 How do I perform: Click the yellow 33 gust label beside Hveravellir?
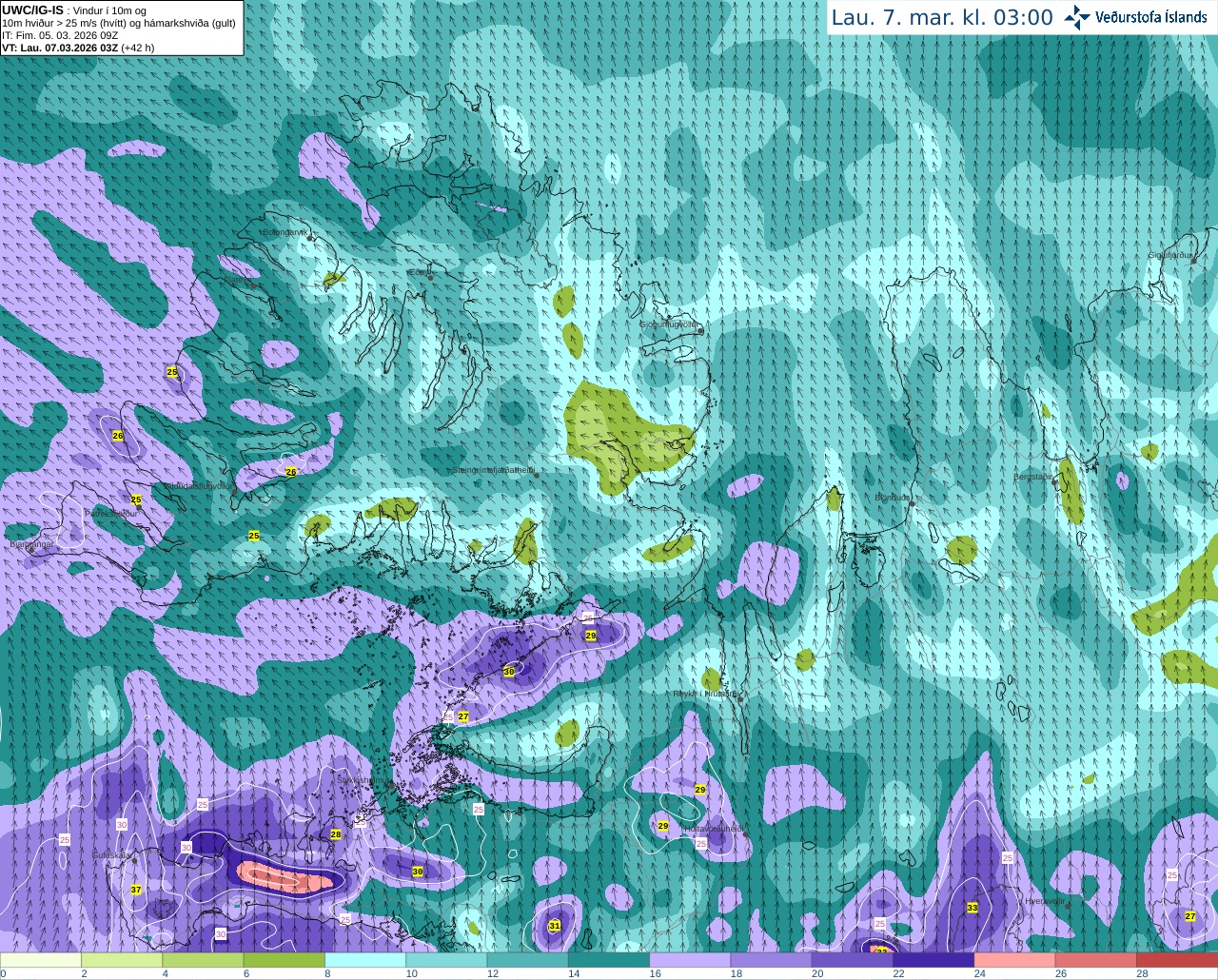pyautogui.click(x=972, y=908)
